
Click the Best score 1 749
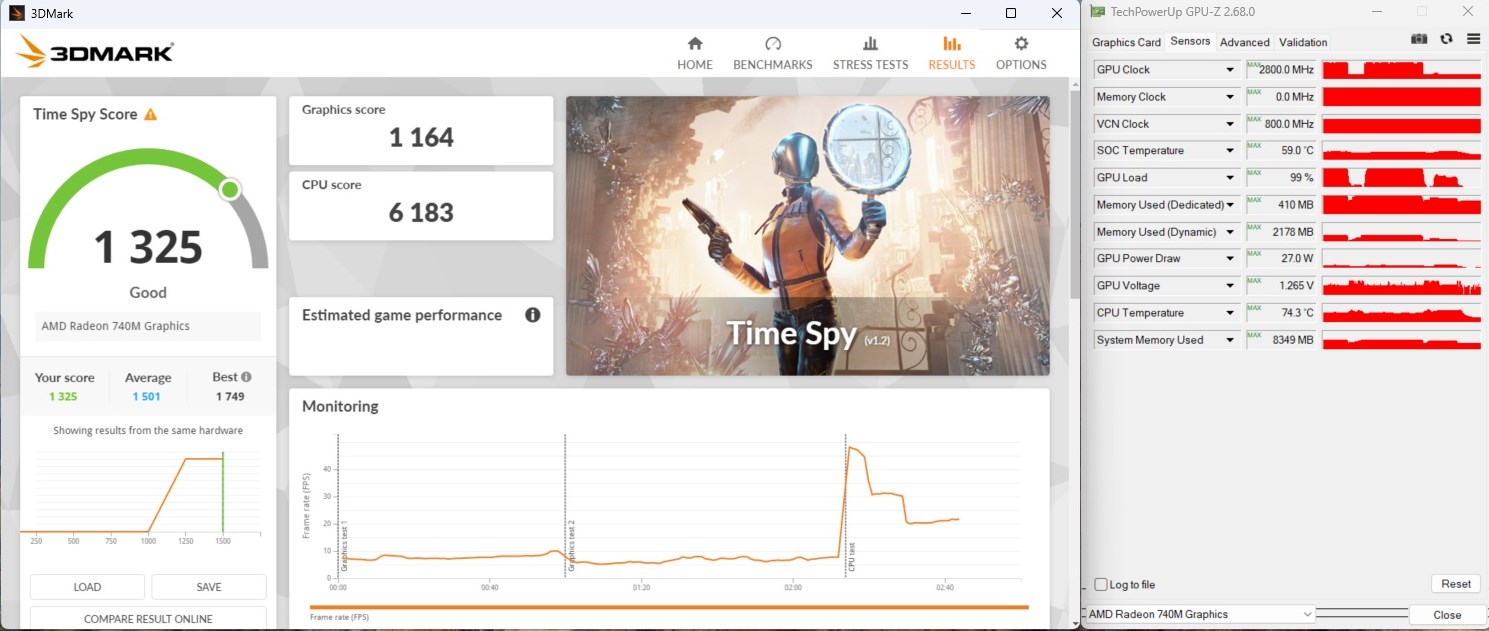(x=230, y=397)
